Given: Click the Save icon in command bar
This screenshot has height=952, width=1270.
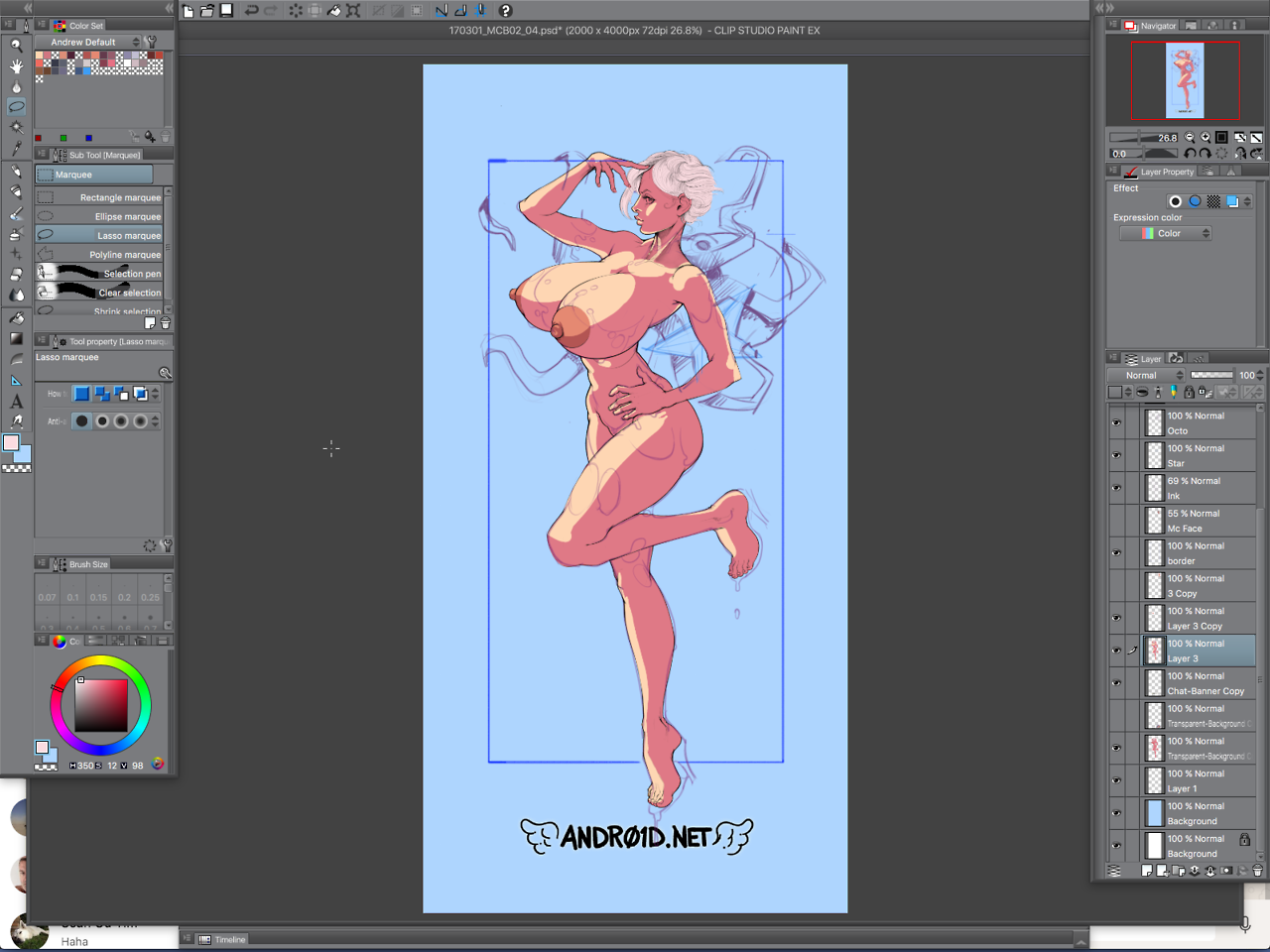Looking at the screenshot, I should click(226, 11).
